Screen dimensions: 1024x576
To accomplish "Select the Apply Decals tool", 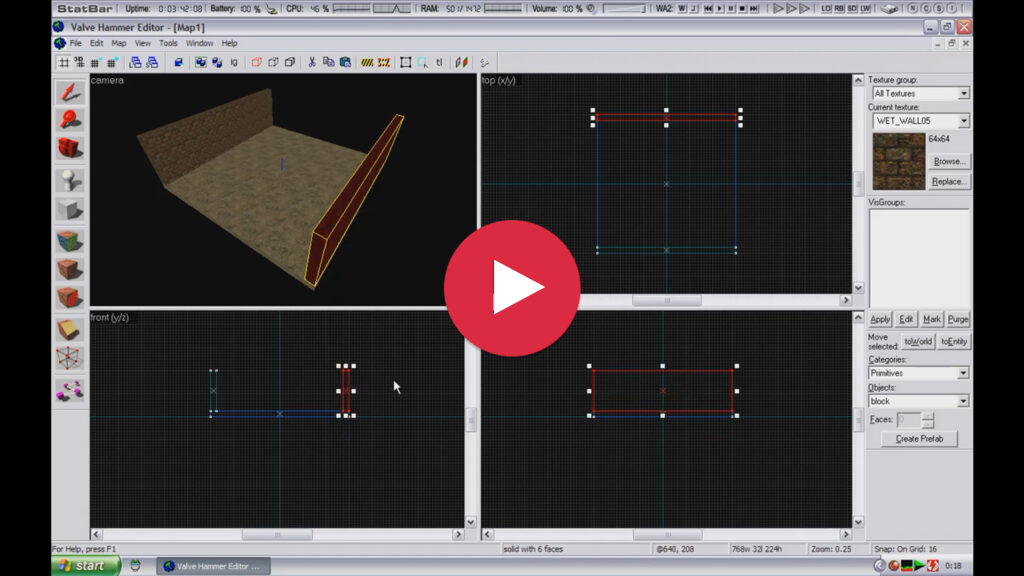I will [x=70, y=297].
